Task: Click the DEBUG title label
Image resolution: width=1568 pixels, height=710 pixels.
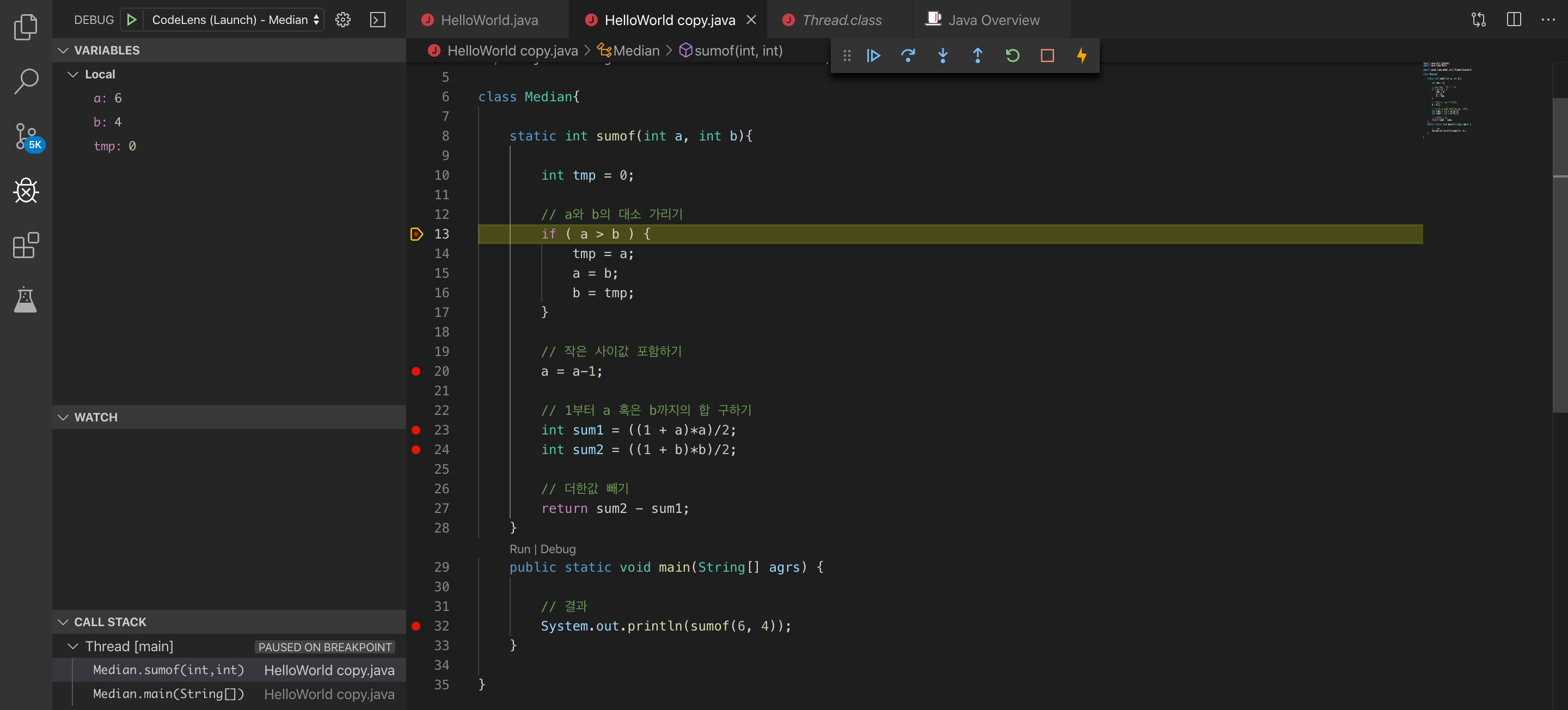Action: [94, 20]
